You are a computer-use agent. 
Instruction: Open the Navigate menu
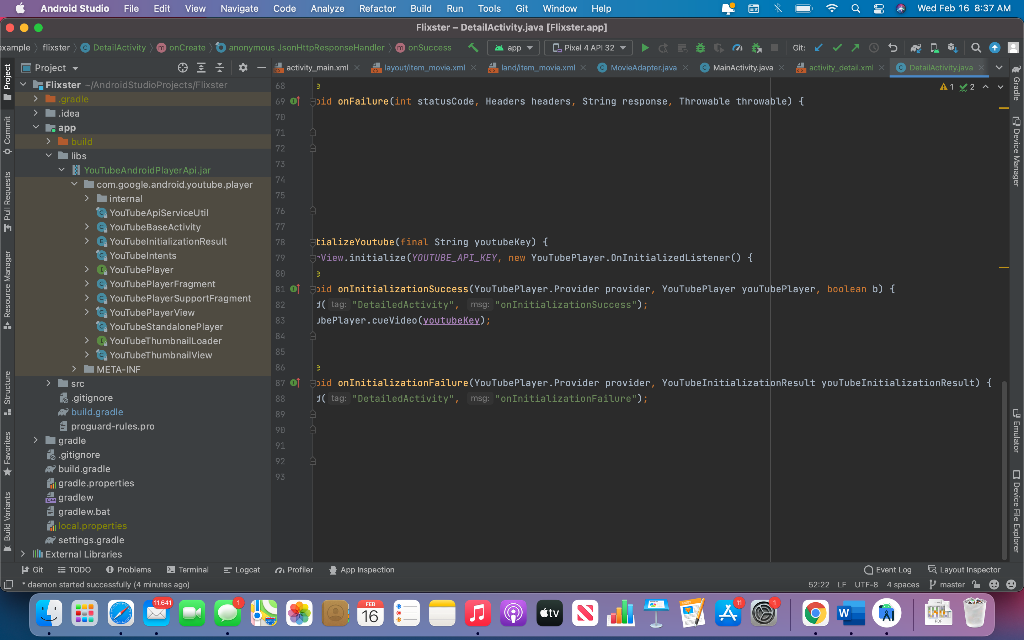(x=239, y=8)
